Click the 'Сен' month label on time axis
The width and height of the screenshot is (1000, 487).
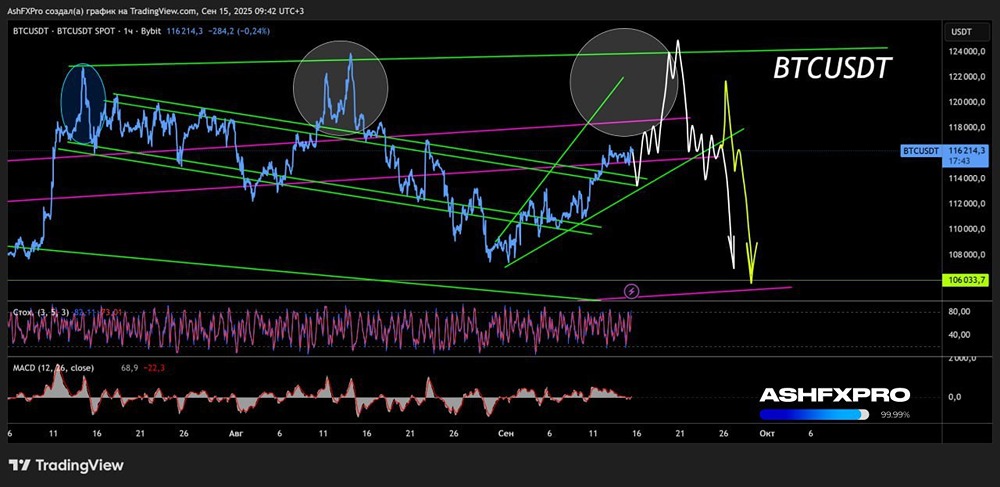click(505, 433)
